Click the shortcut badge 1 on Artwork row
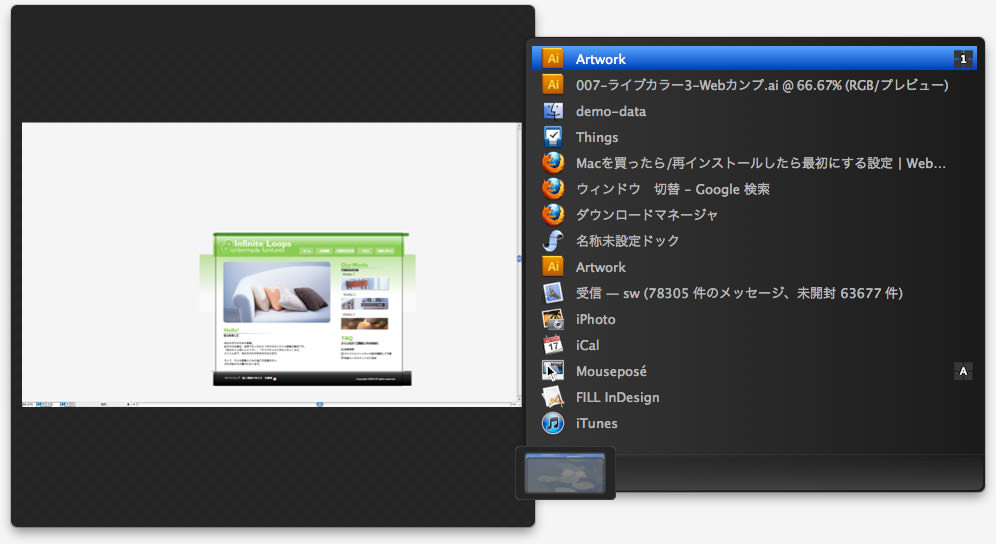Viewport: 996px width, 544px height. coord(963,58)
